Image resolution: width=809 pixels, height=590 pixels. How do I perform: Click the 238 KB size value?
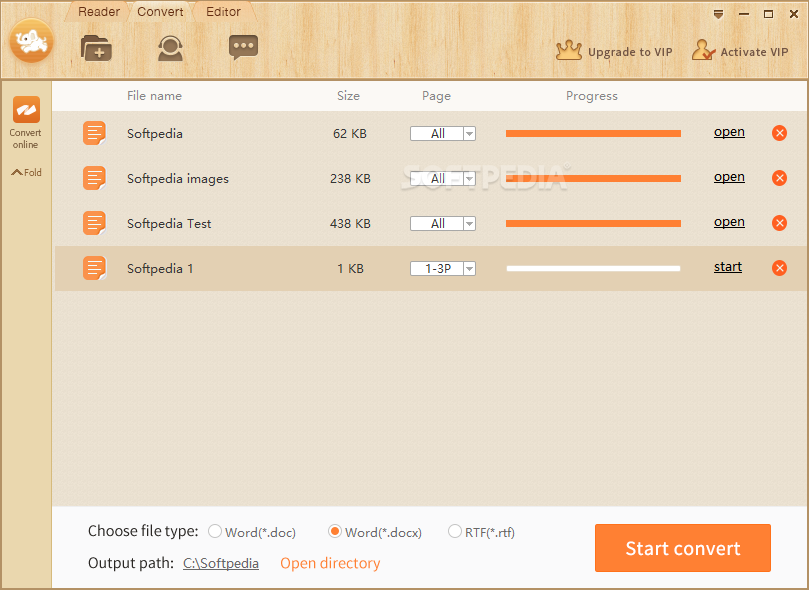(x=350, y=178)
